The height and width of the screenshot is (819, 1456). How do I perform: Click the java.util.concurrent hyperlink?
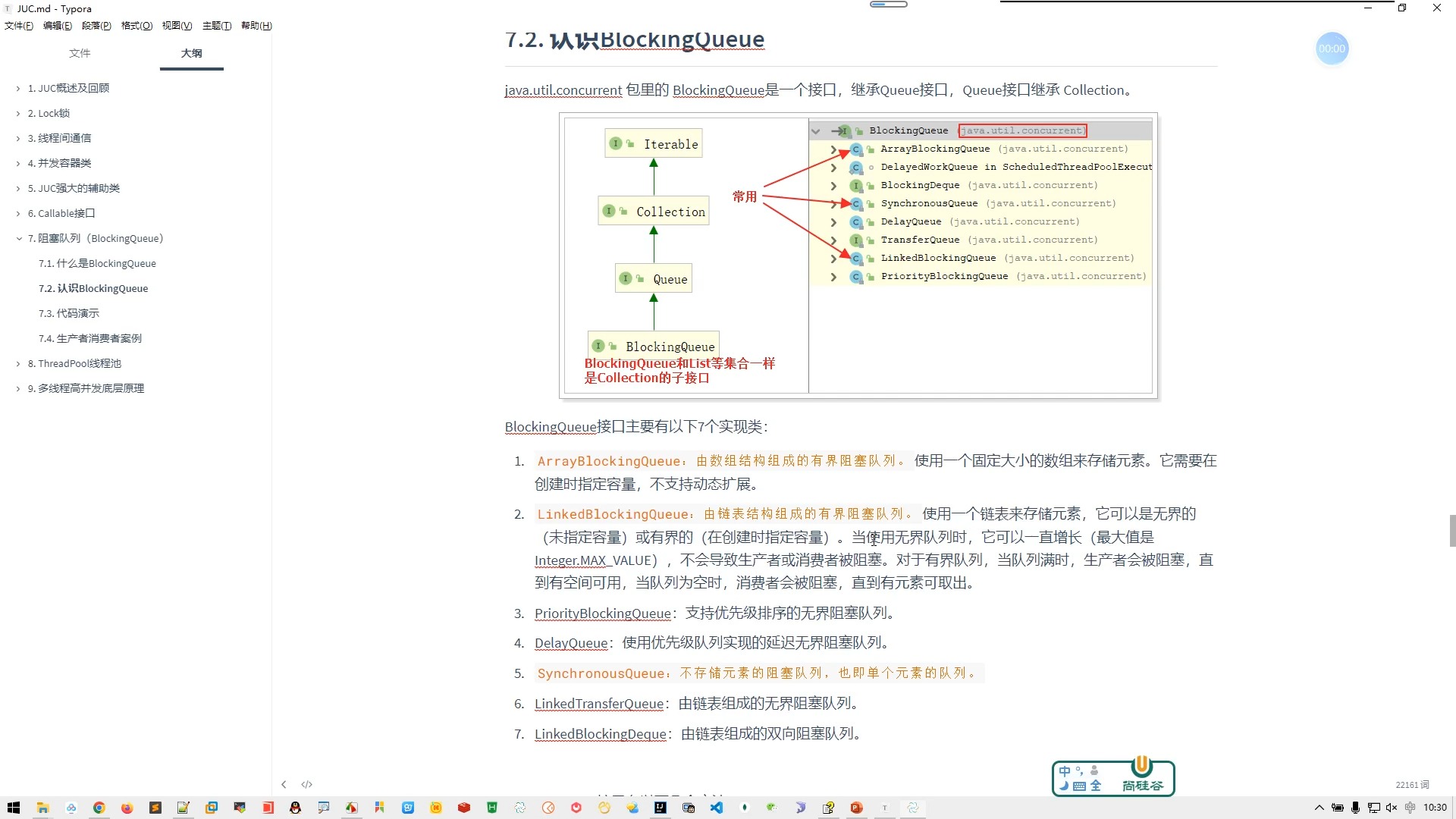[x=563, y=89]
